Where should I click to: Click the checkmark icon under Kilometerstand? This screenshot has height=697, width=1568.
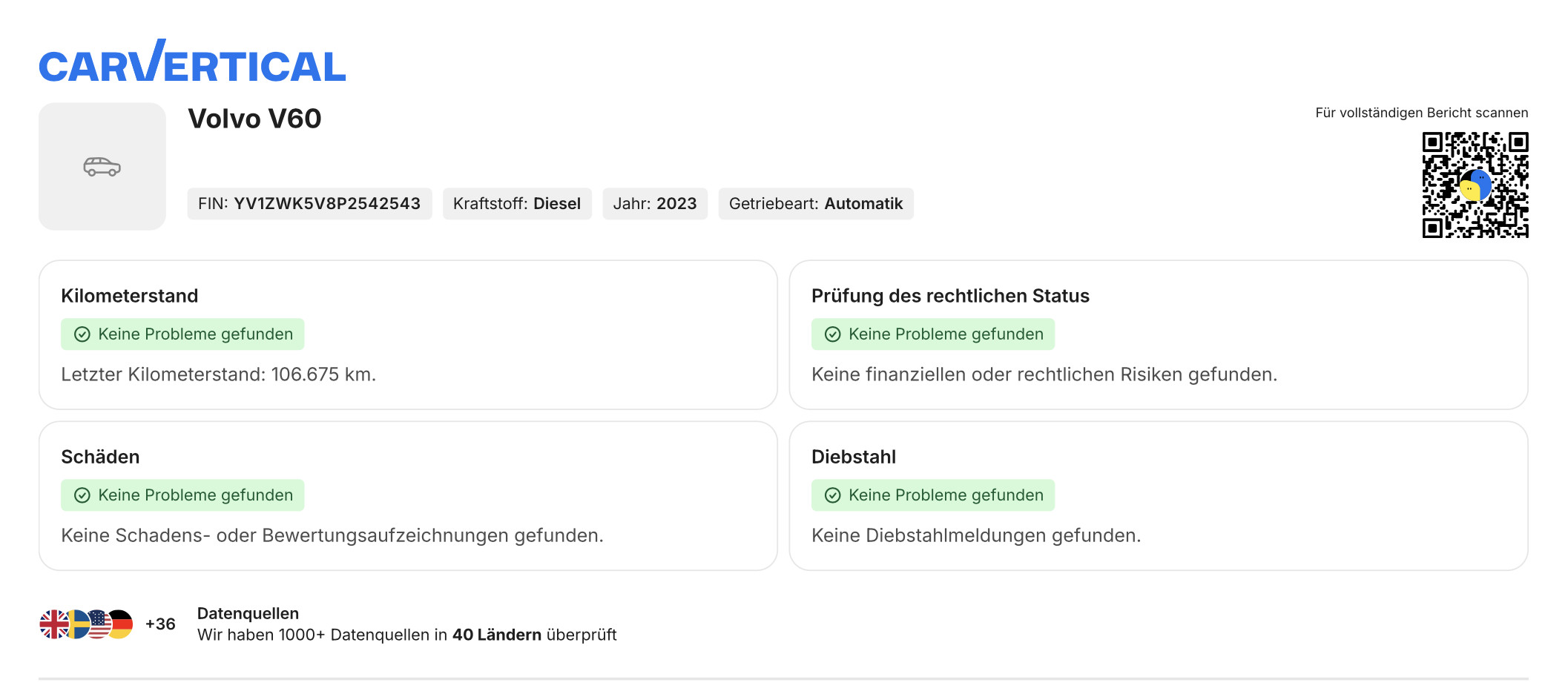[x=82, y=334]
